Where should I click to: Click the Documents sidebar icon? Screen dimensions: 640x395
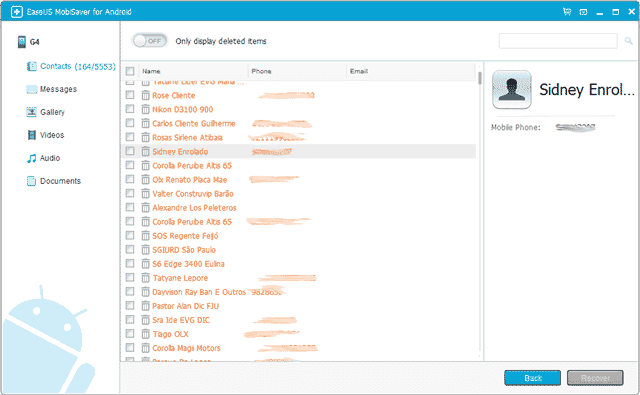pos(31,181)
